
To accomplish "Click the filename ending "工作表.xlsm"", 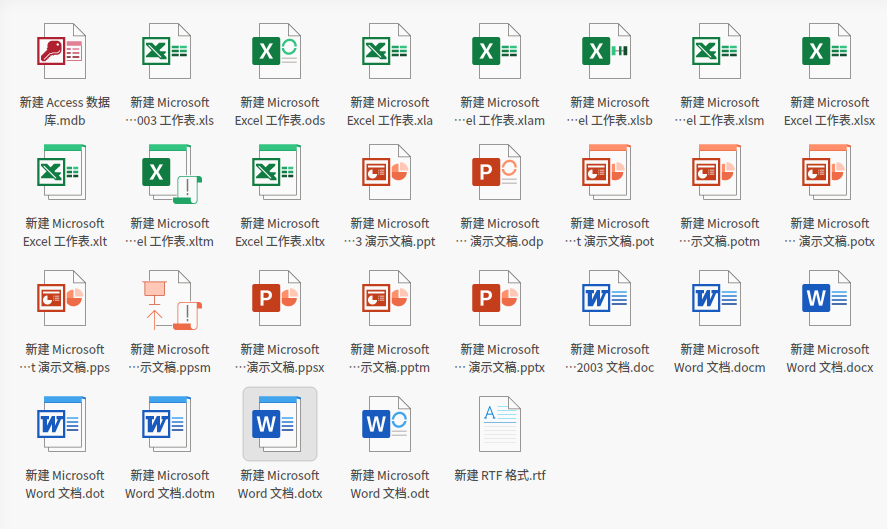I will tap(720, 121).
